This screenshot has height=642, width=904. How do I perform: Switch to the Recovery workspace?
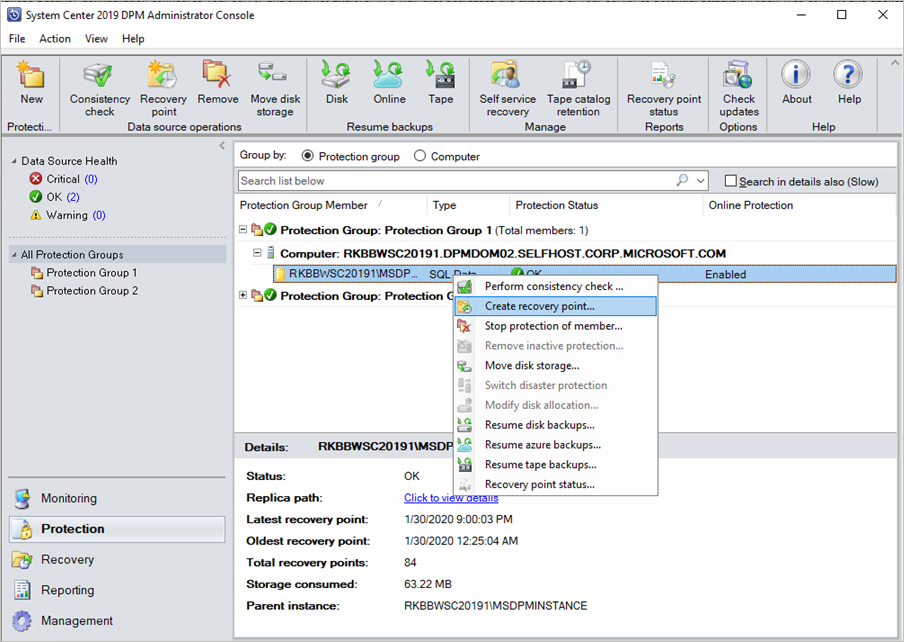click(67, 559)
